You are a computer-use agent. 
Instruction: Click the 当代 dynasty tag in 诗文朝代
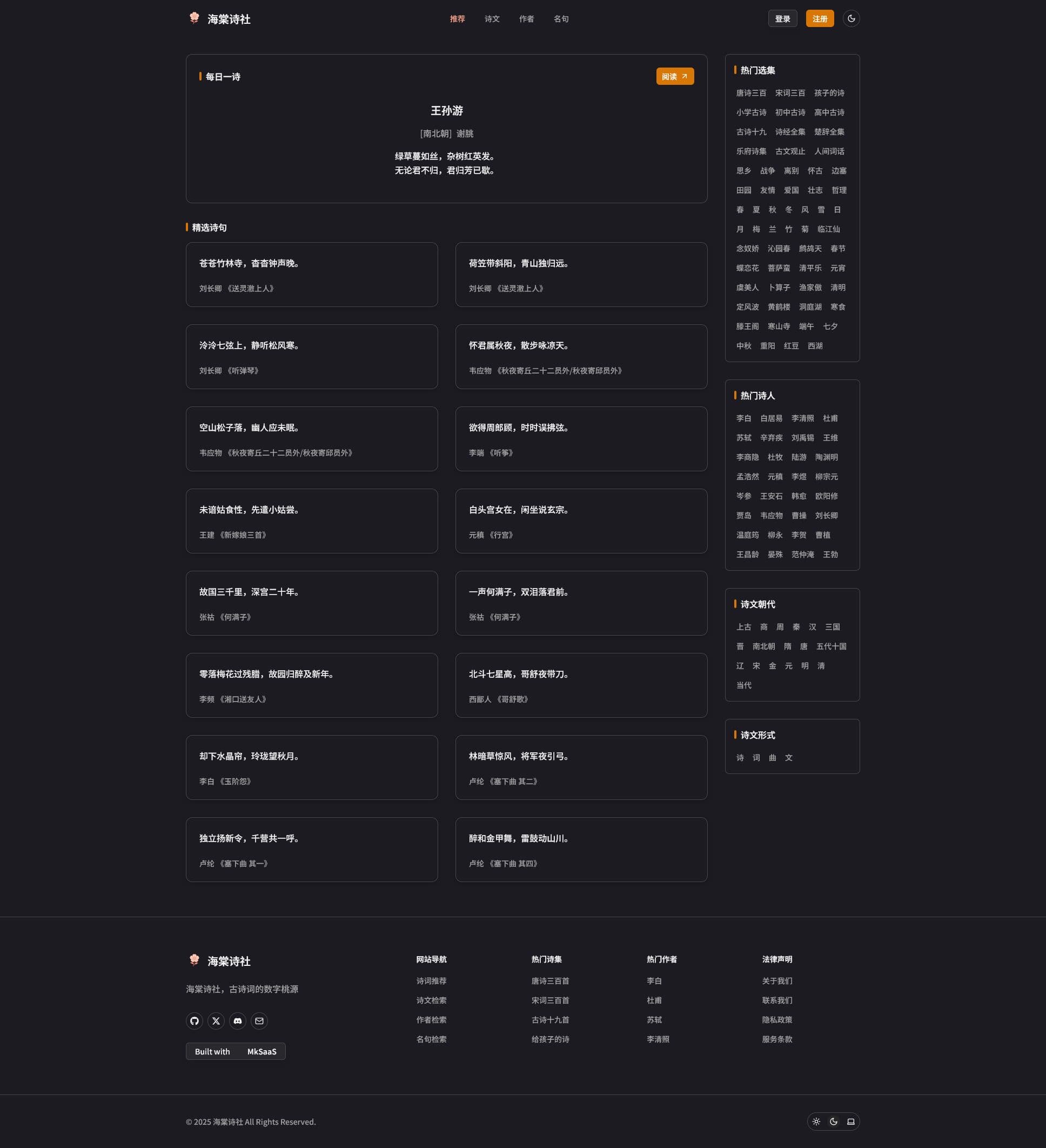click(x=744, y=685)
